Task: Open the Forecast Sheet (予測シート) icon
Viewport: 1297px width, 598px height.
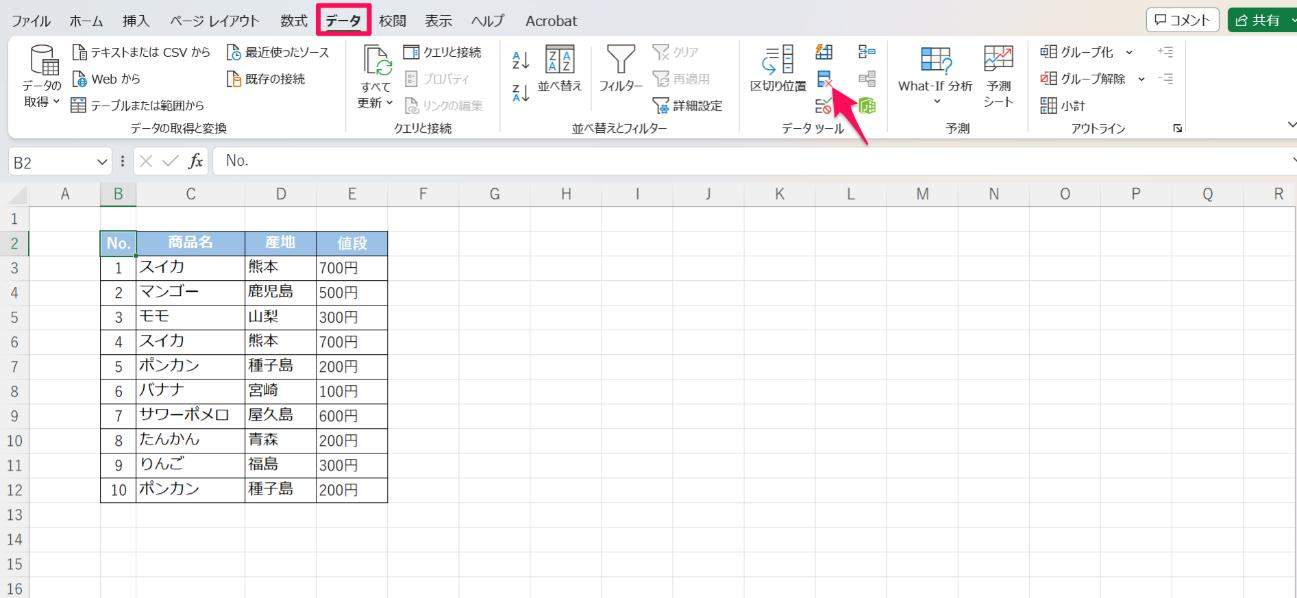Action: pos(998,60)
